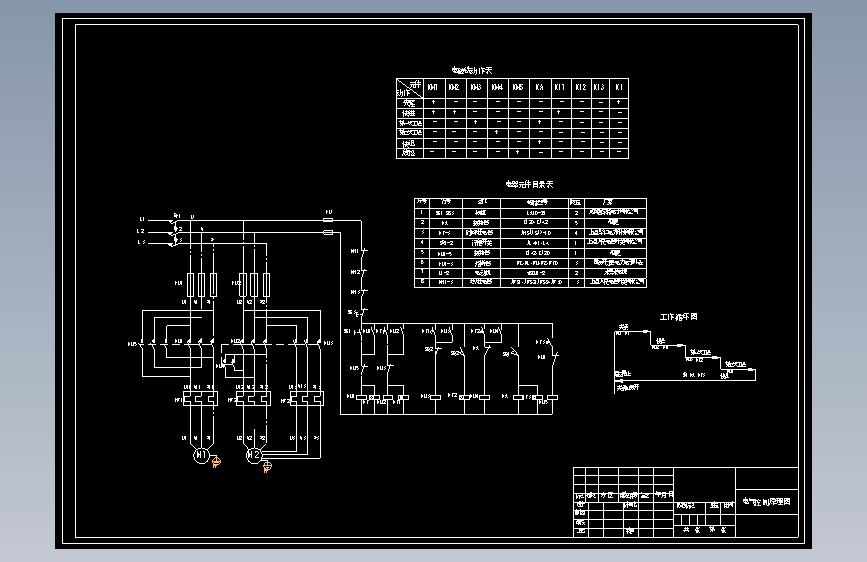The height and width of the screenshot is (562, 867).
Task: Click the '电气控制原理图' title block text
Action: coord(766,502)
